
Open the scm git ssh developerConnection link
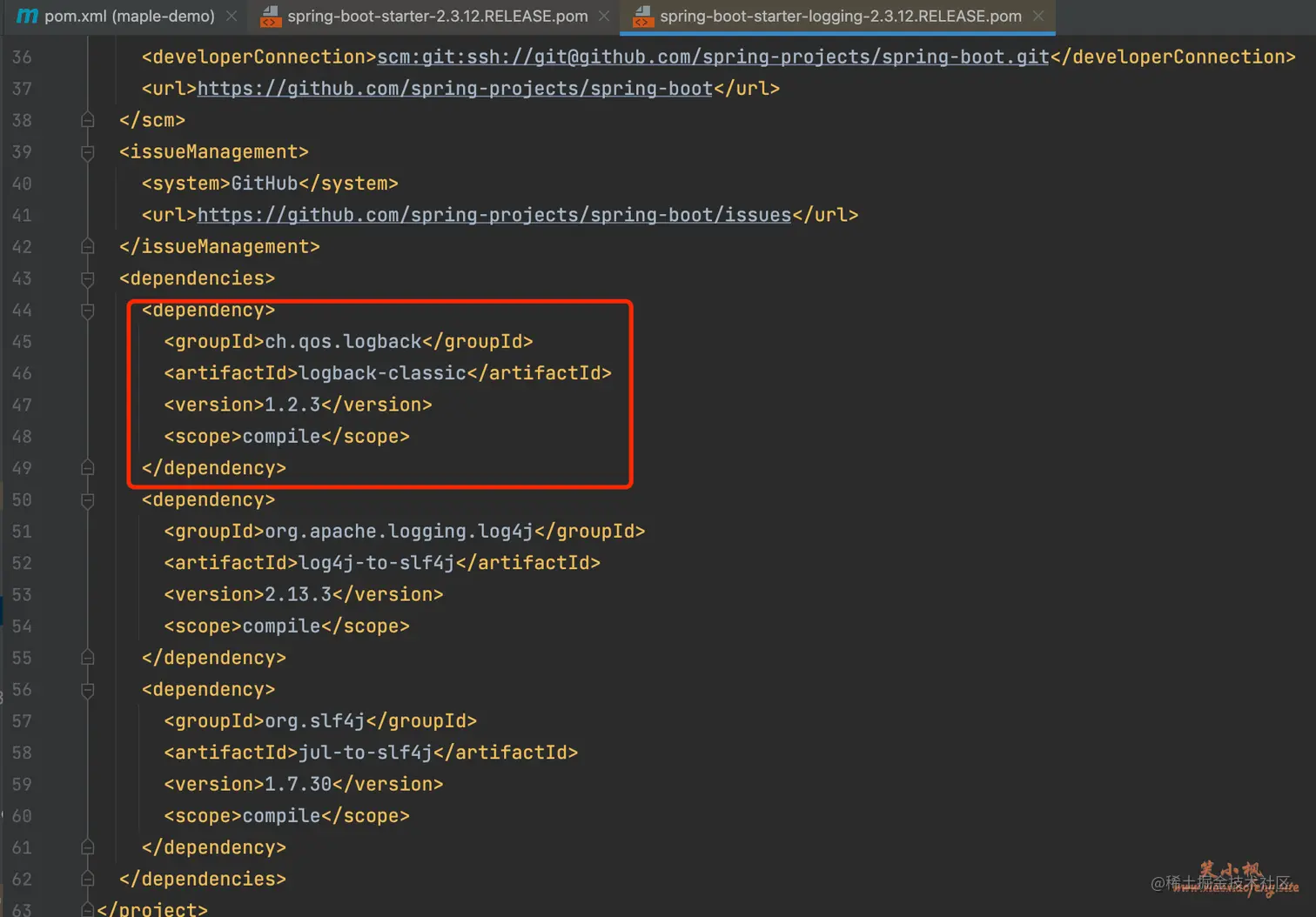713,57
